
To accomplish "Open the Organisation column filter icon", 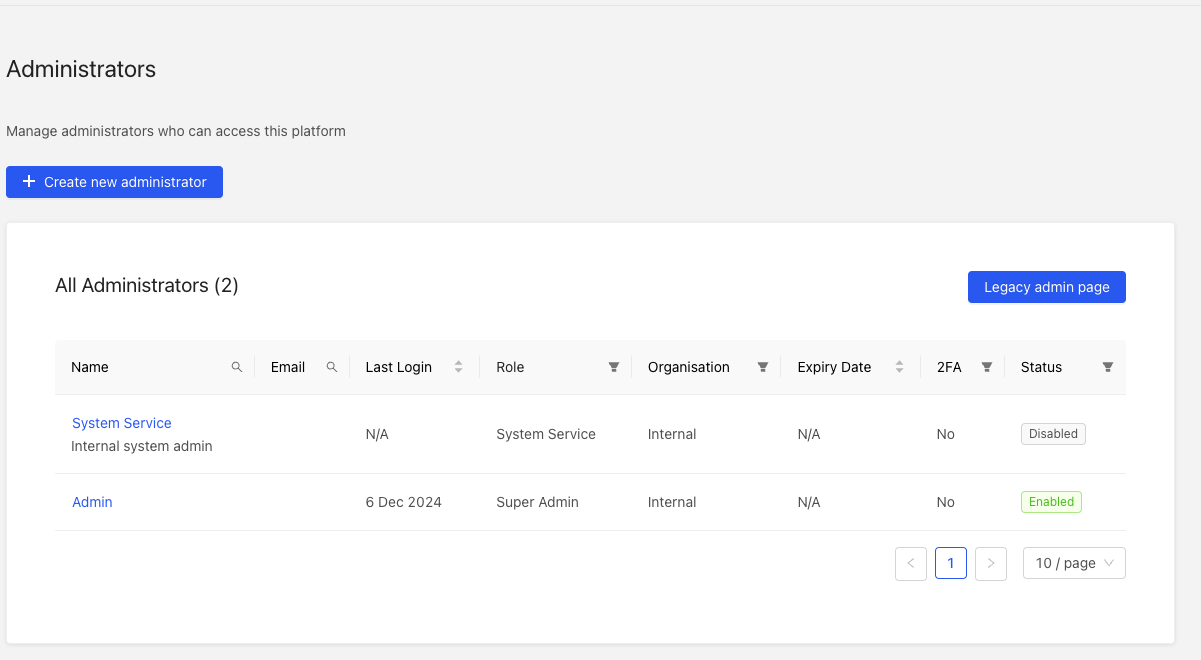I will pos(763,367).
